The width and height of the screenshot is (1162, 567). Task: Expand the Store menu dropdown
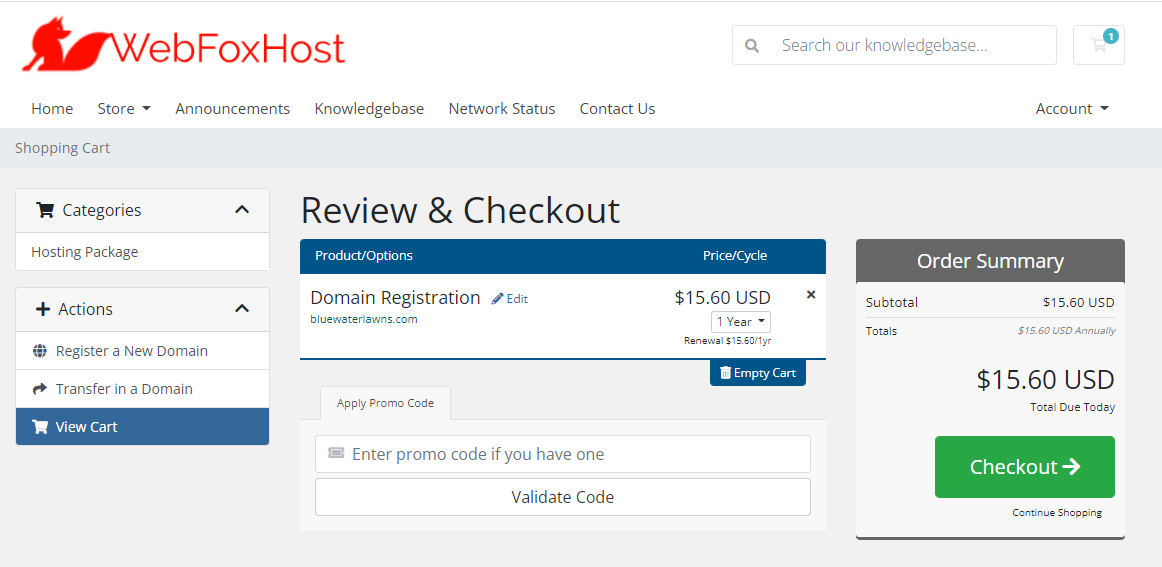click(x=124, y=109)
